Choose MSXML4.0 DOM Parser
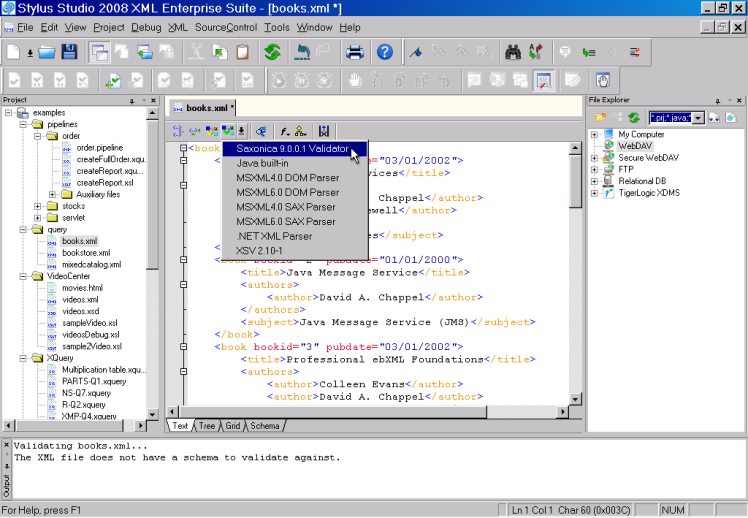The height and width of the screenshot is (518, 748). 295,178
